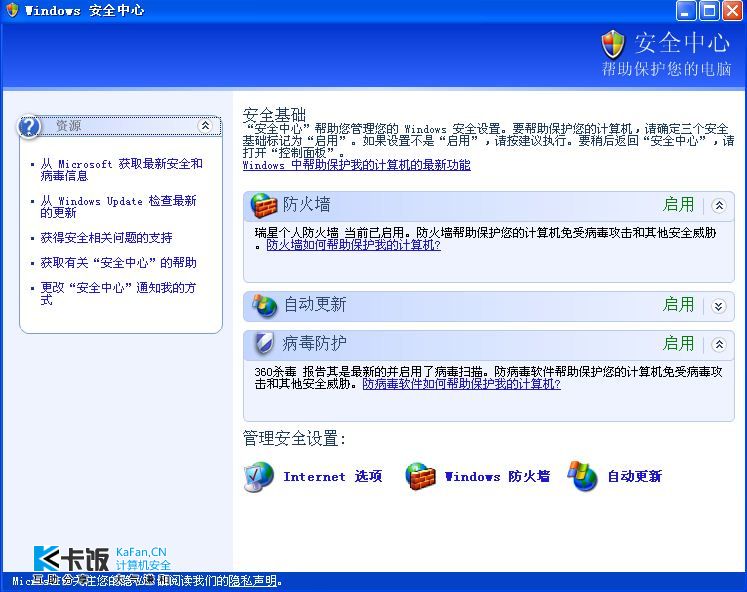Minimize the Windows 安全中心 window
Screen dimensions: 747x592
pyautogui.click(x=686, y=10)
